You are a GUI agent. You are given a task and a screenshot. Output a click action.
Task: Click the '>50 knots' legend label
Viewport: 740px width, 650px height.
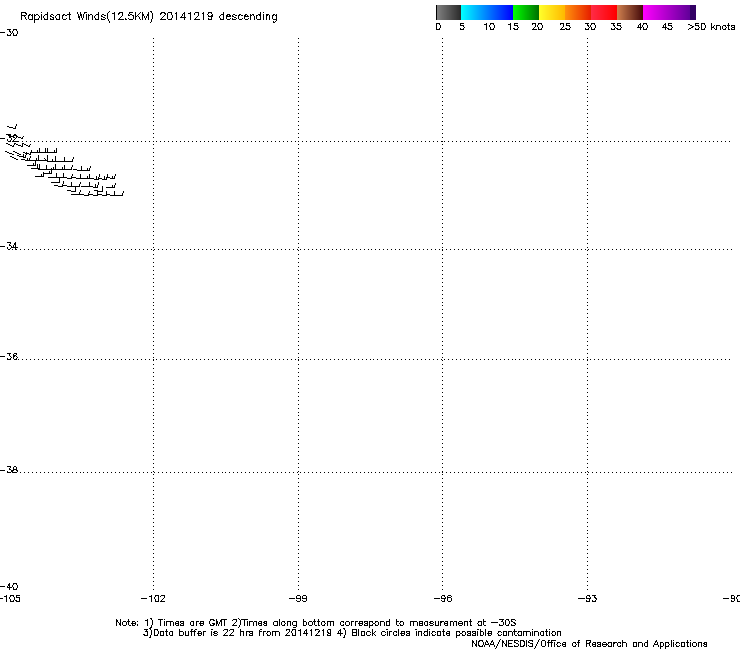click(x=711, y=27)
